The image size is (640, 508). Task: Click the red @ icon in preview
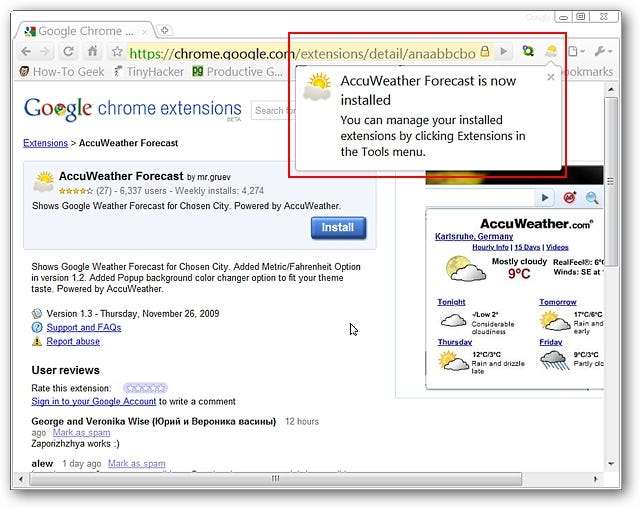569,198
